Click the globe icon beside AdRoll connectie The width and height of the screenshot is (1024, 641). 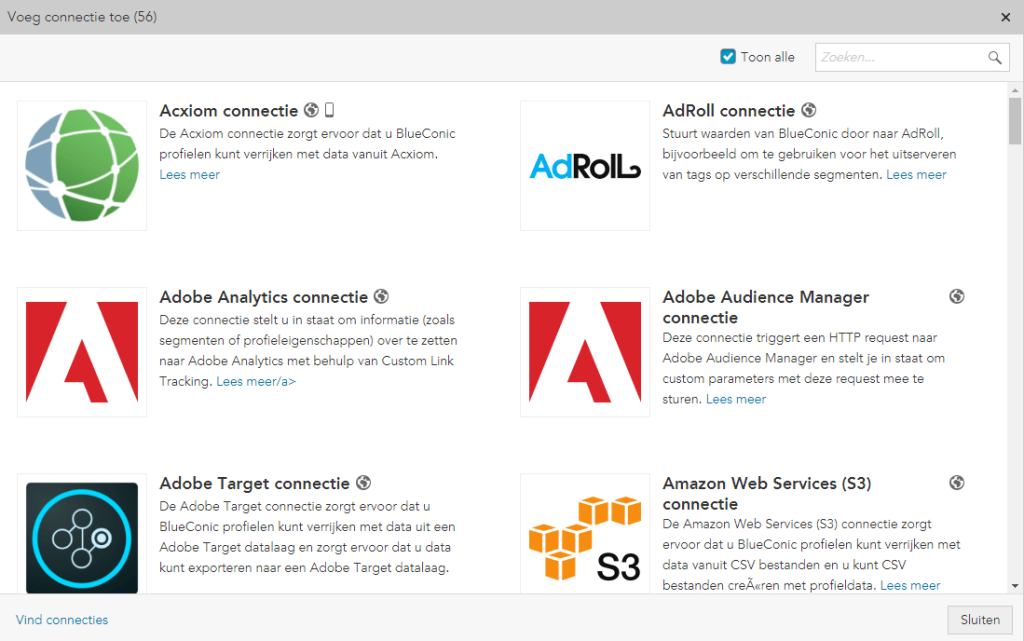pyautogui.click(x=809, y=111)
